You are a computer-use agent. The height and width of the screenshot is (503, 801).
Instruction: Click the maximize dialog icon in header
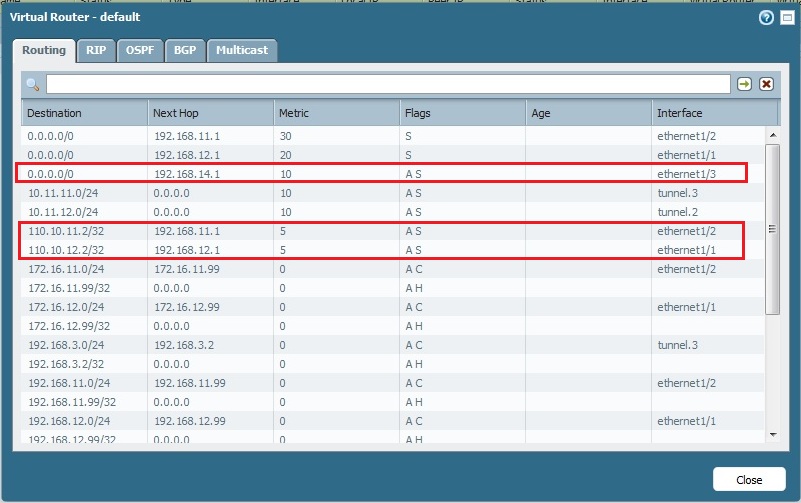click(x=786, y=18)
